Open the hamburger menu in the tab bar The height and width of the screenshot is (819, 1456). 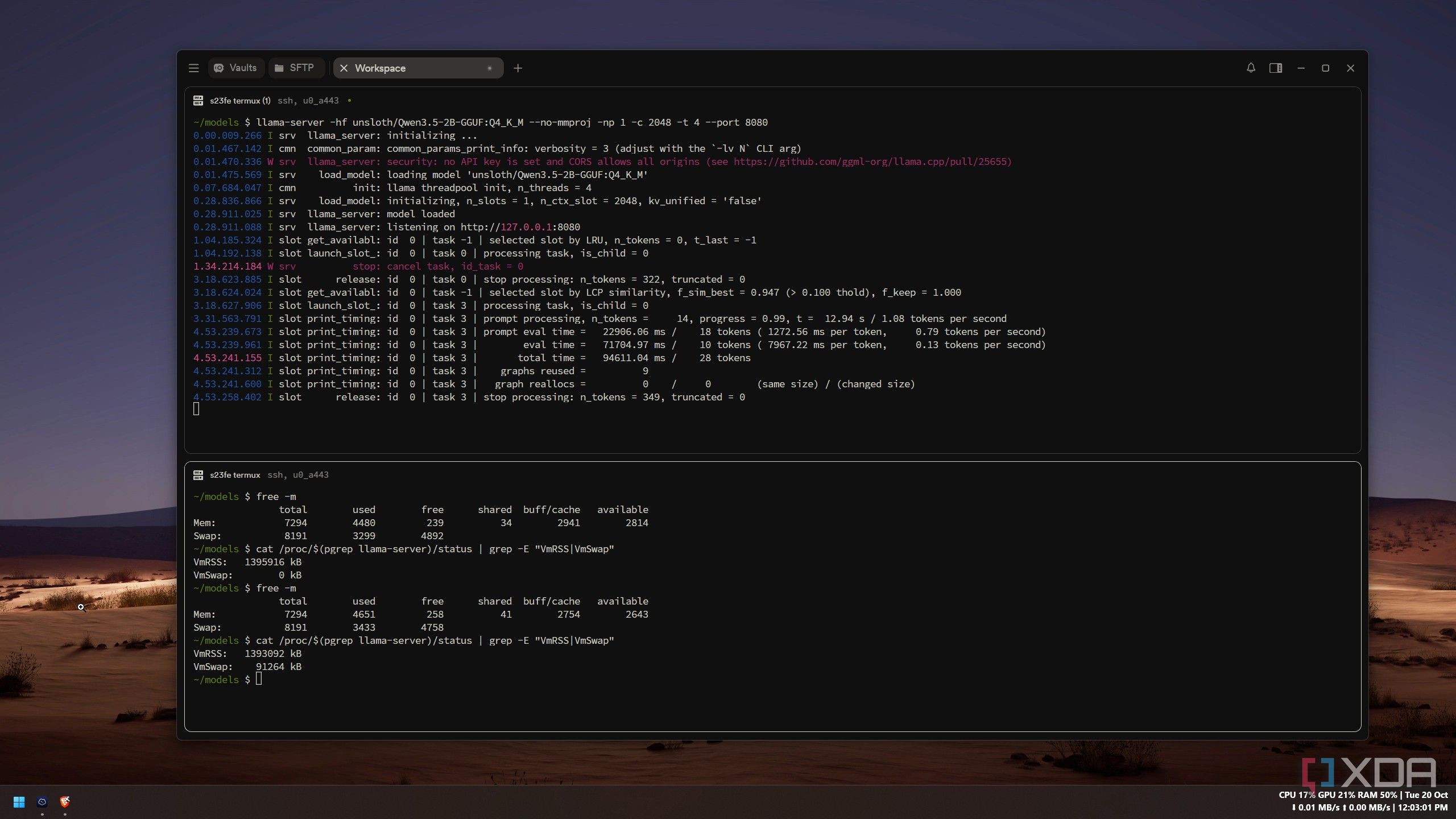pyautogui.click(x=193, y=68)
